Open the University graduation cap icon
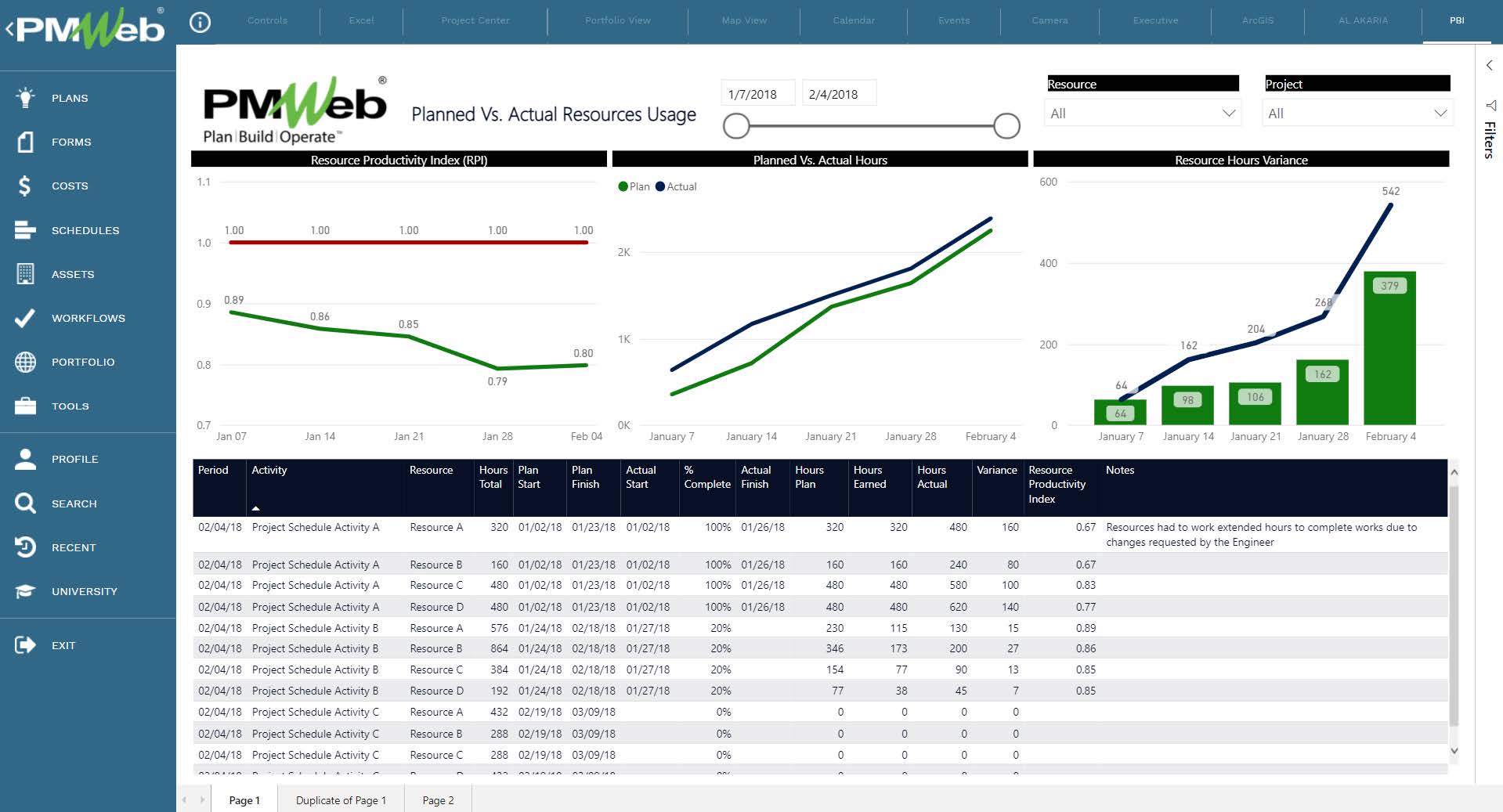This screenshot has height=812, width=1503. pyautogui.click(x=25, y=591)
